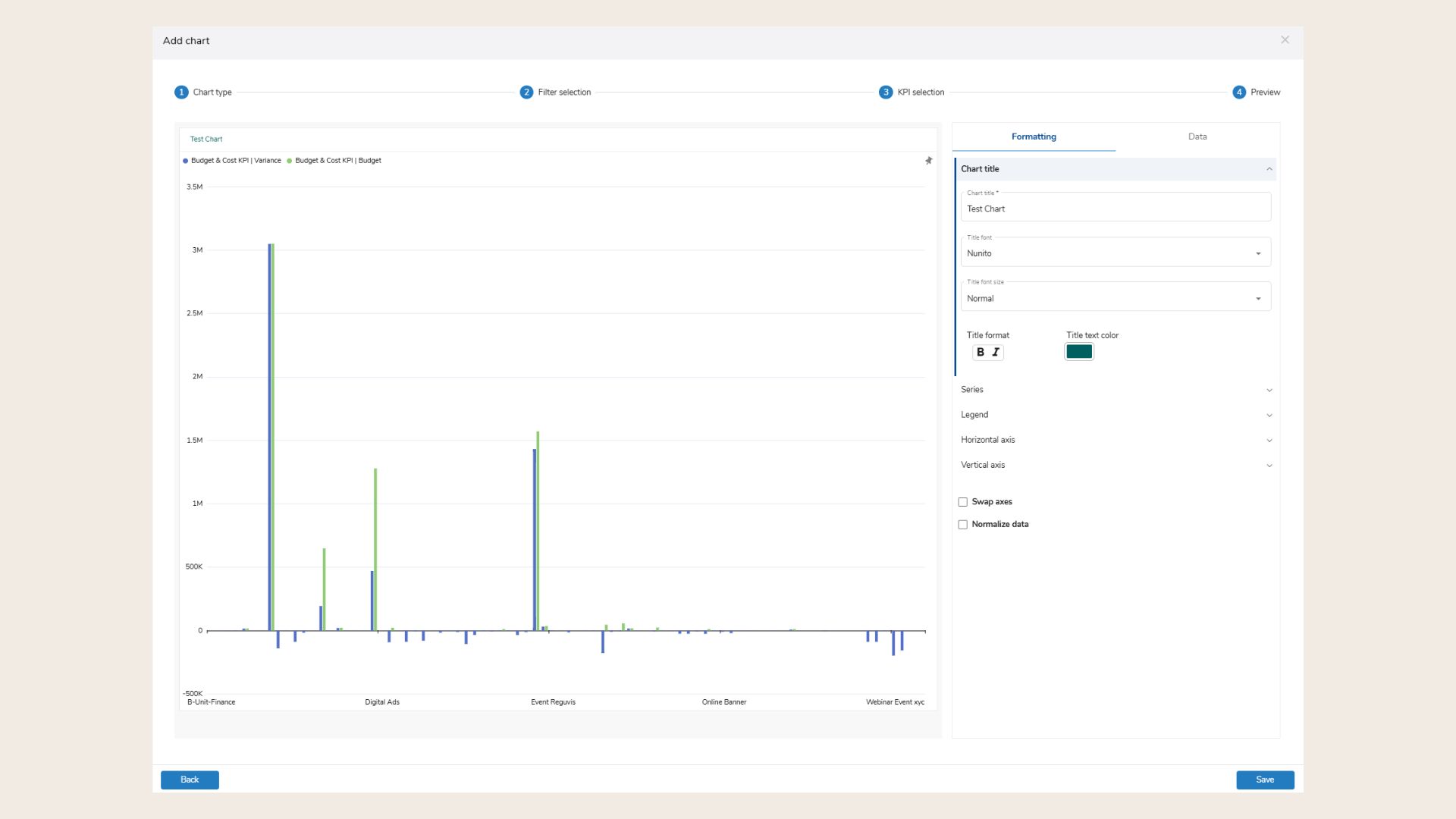
Task: Open the Title font dropdown
Action: click(x=1115, y=253)
